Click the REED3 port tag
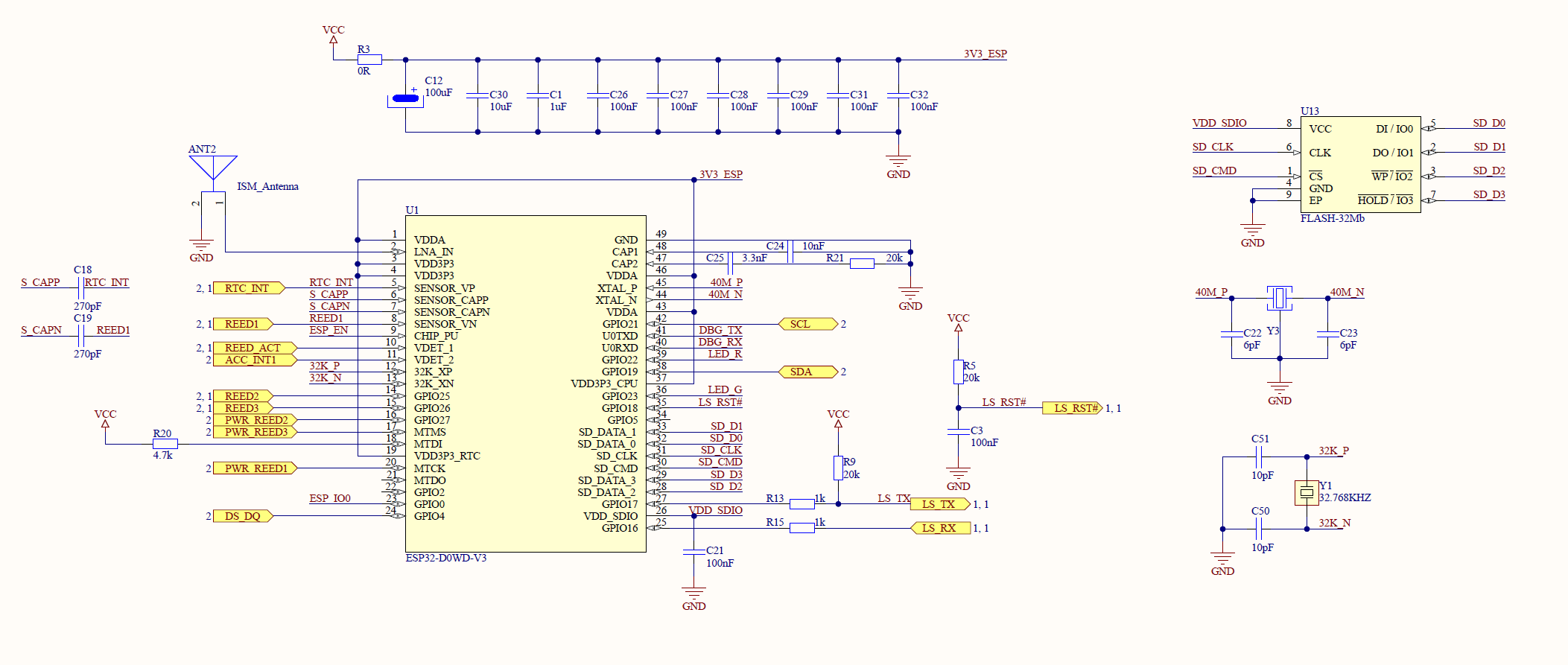The image size is (1568, 665). pos(243,408)
